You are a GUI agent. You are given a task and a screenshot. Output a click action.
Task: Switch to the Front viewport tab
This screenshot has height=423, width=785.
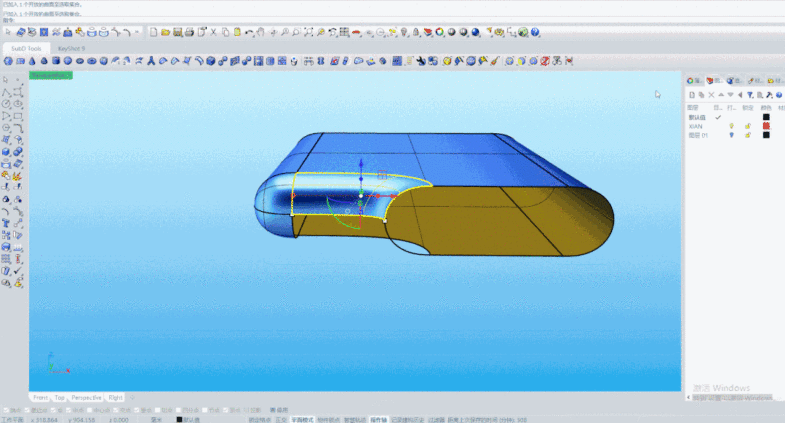(40, 397)
